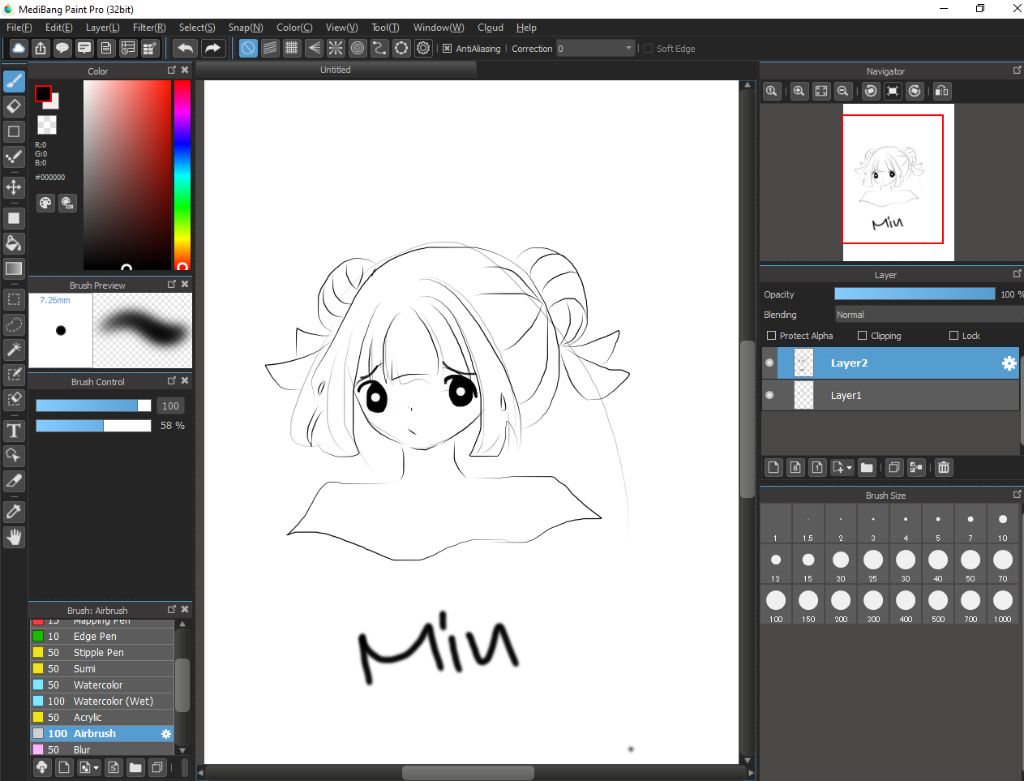This screenshot has width=1024, height=781.
Task: Switch to the Untitled canvas tab
Action: coord(335,69)
